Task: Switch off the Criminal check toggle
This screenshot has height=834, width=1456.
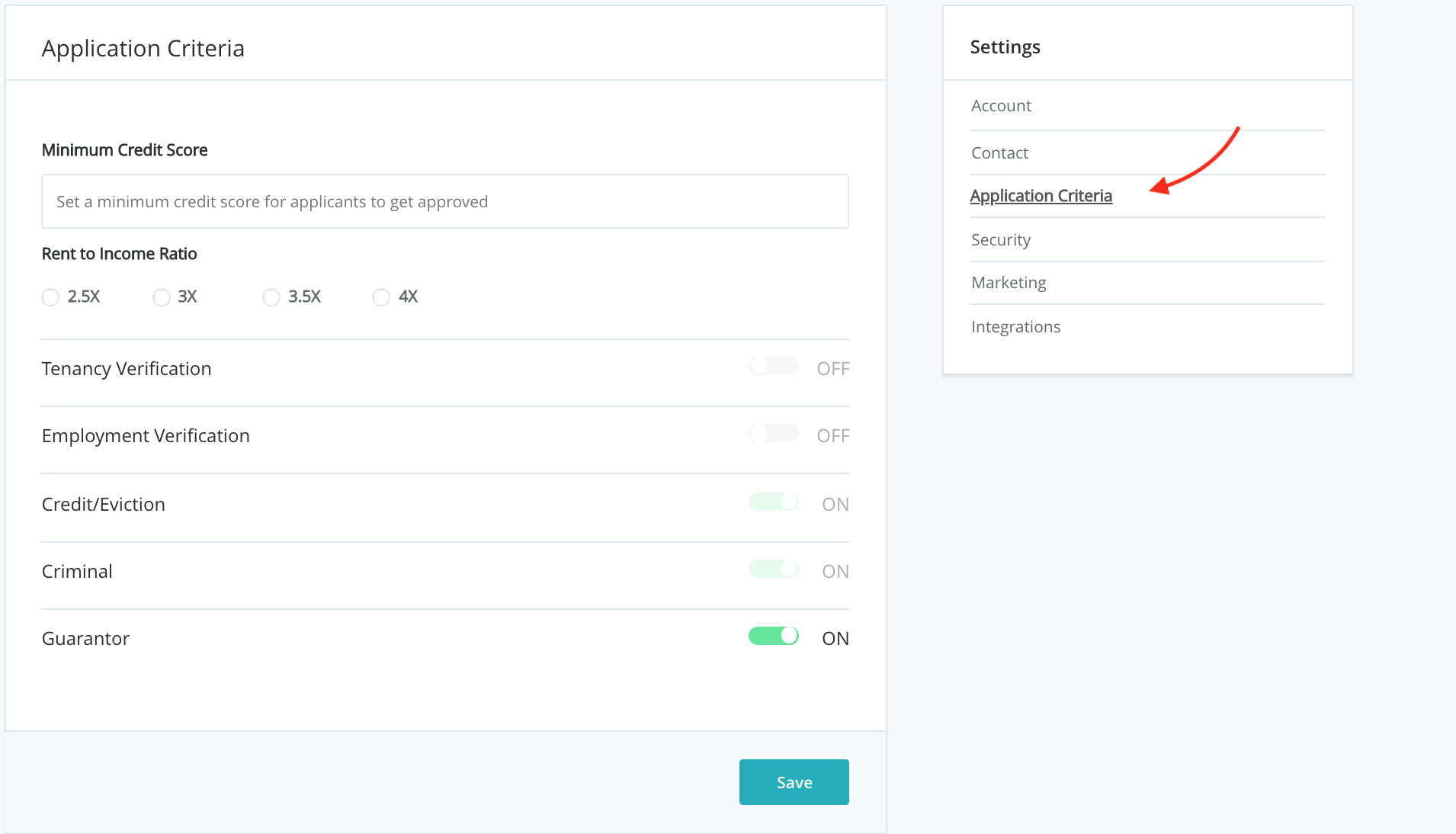Action: click(773, 569)
